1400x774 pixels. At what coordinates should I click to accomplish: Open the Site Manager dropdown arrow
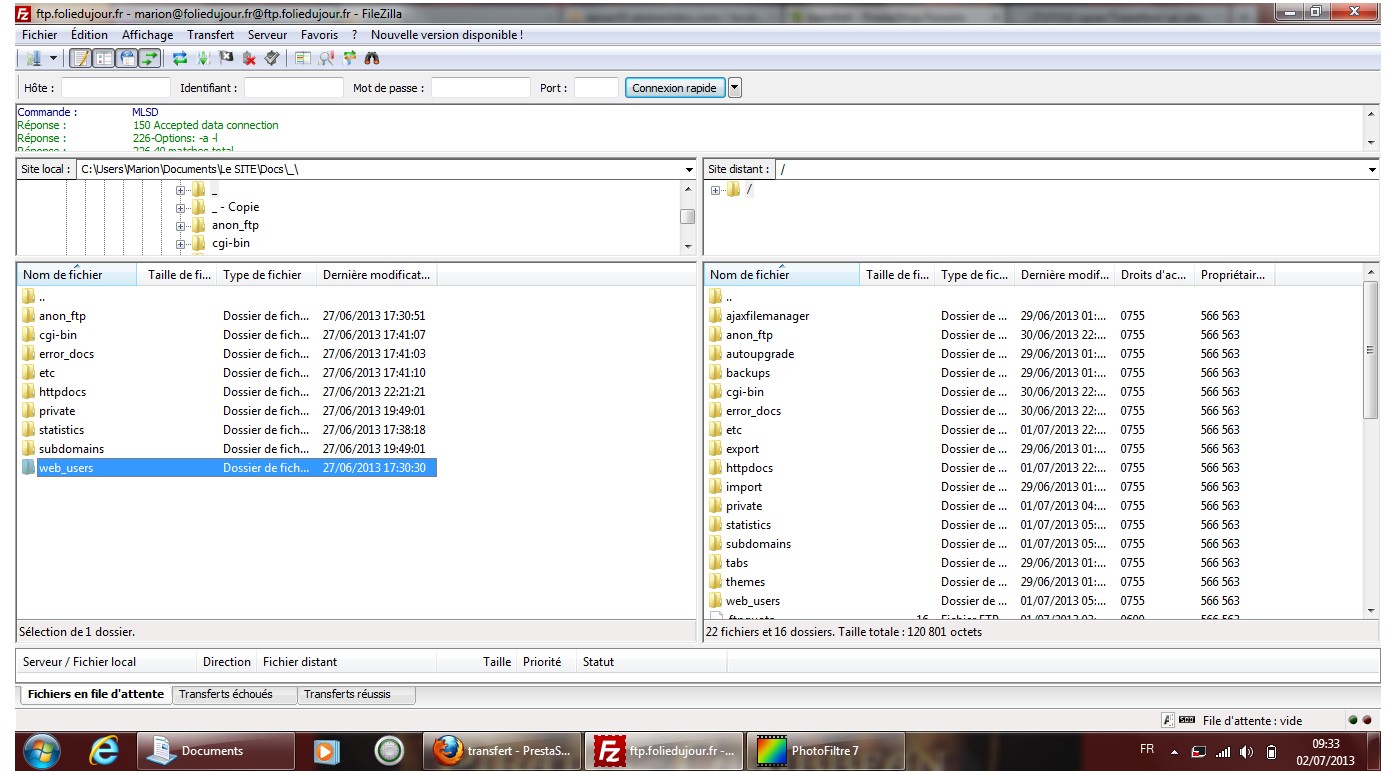[x=53, y=58]
